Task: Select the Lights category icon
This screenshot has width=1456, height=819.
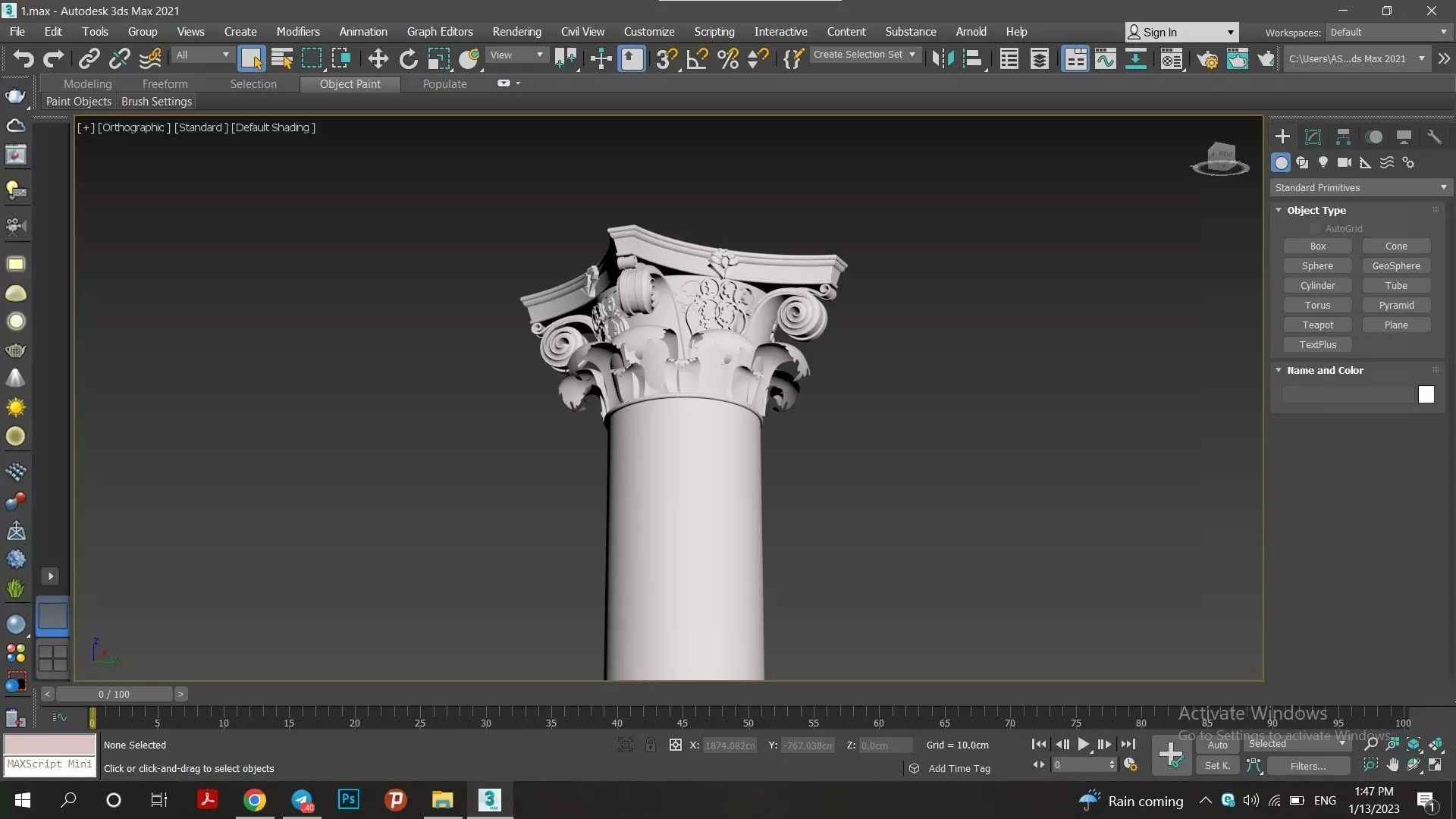Action: click(x=1323, y=162)
